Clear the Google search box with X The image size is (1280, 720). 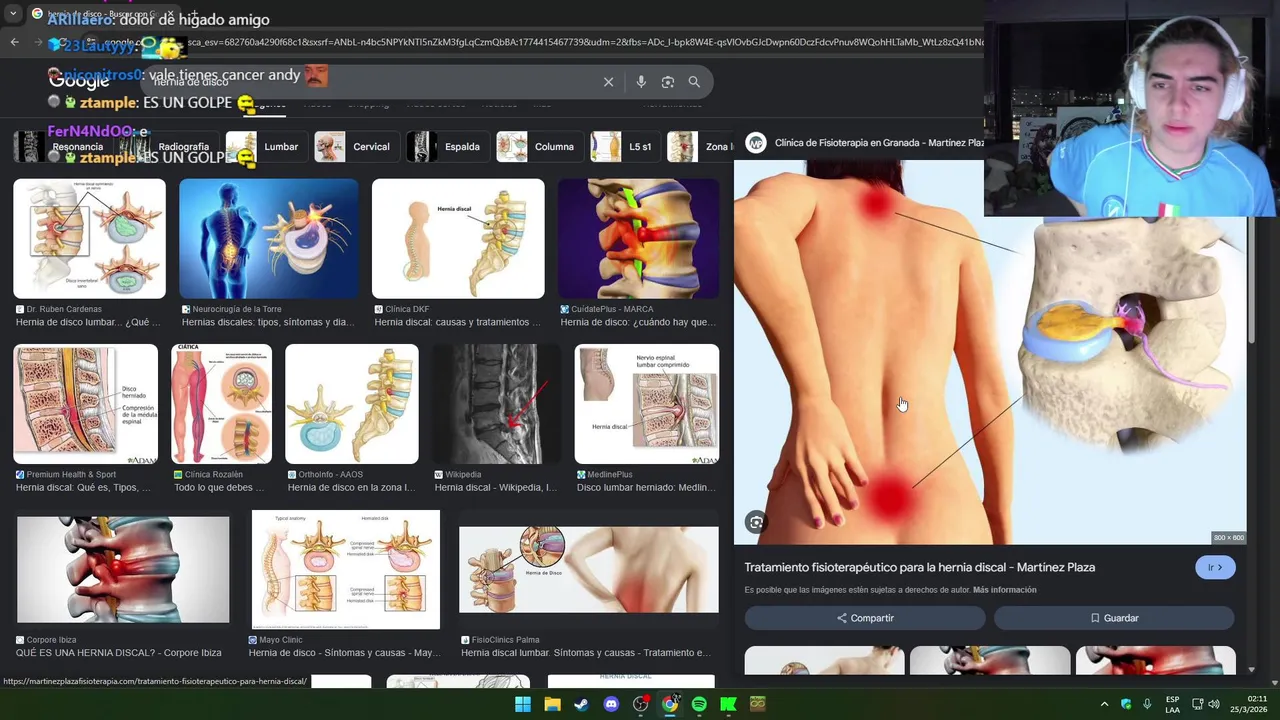608,82
